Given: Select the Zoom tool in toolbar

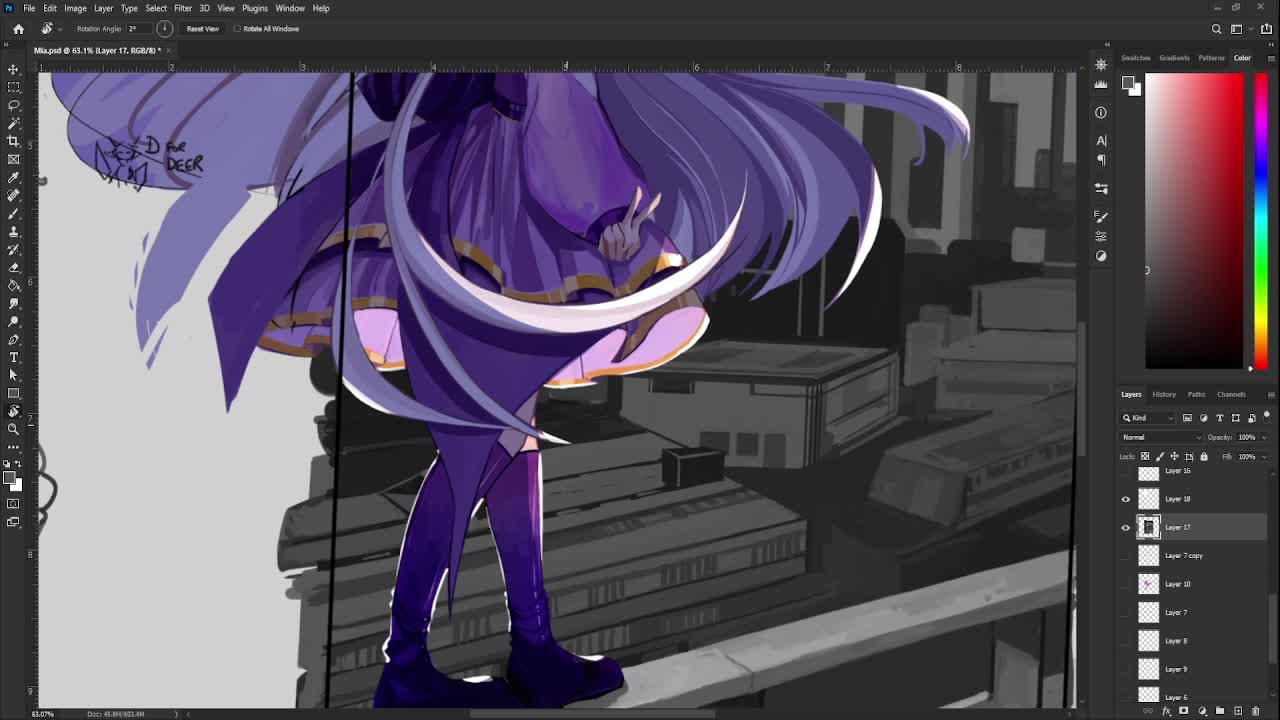Looking at the screenshot, I should [x=14, y=429].
